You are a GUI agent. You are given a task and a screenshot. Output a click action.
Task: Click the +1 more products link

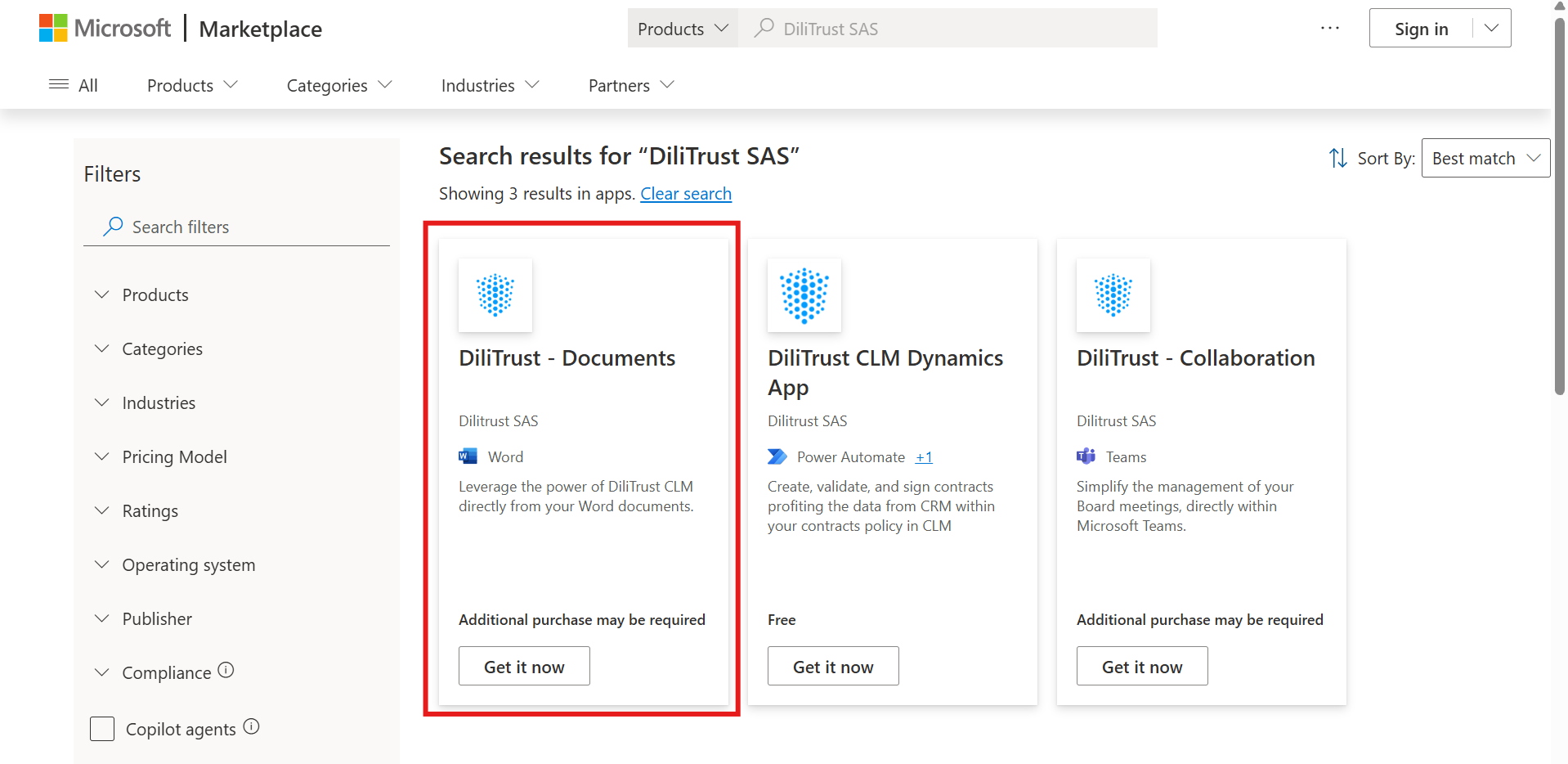click(924, 457)
